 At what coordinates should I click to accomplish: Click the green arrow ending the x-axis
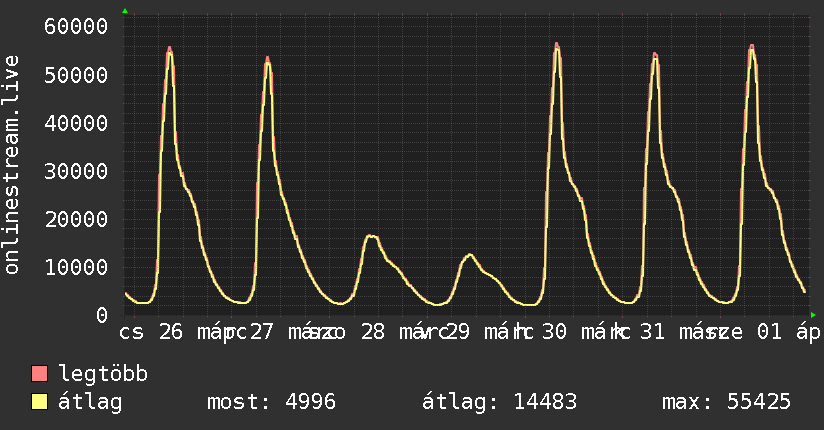tap(813, 315)
